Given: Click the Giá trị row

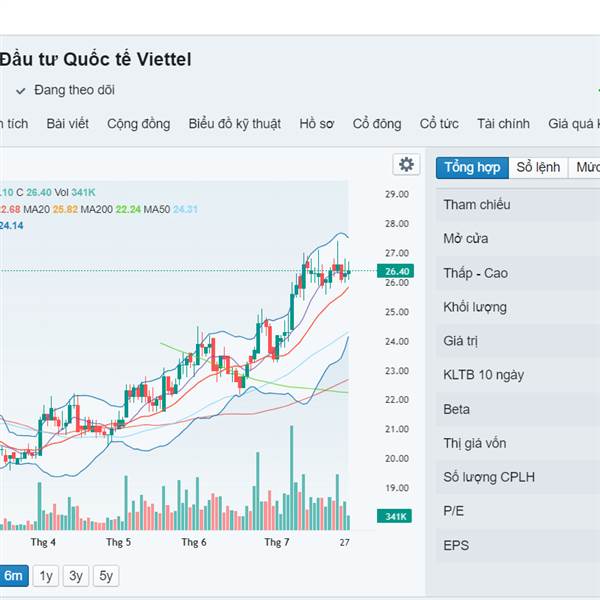Looking at the screenshot, I should (x=518, y=341).
